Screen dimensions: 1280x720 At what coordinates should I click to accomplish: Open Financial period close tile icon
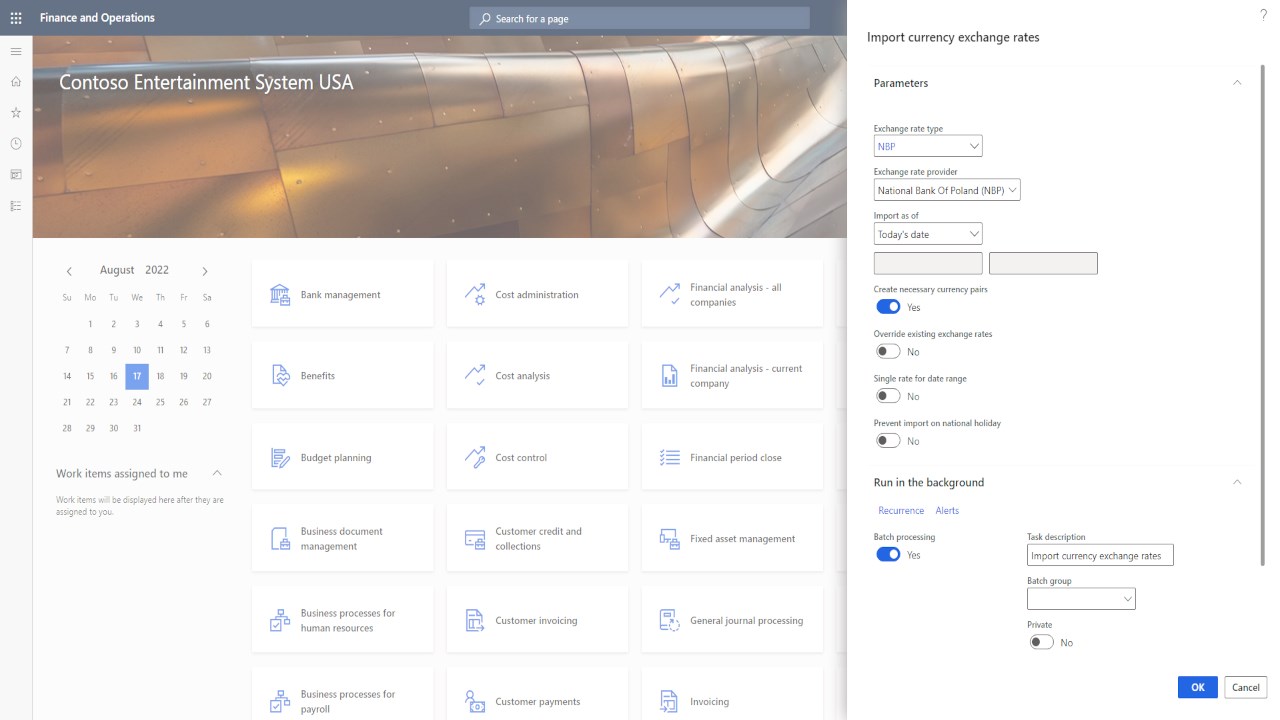coord(669,457)
